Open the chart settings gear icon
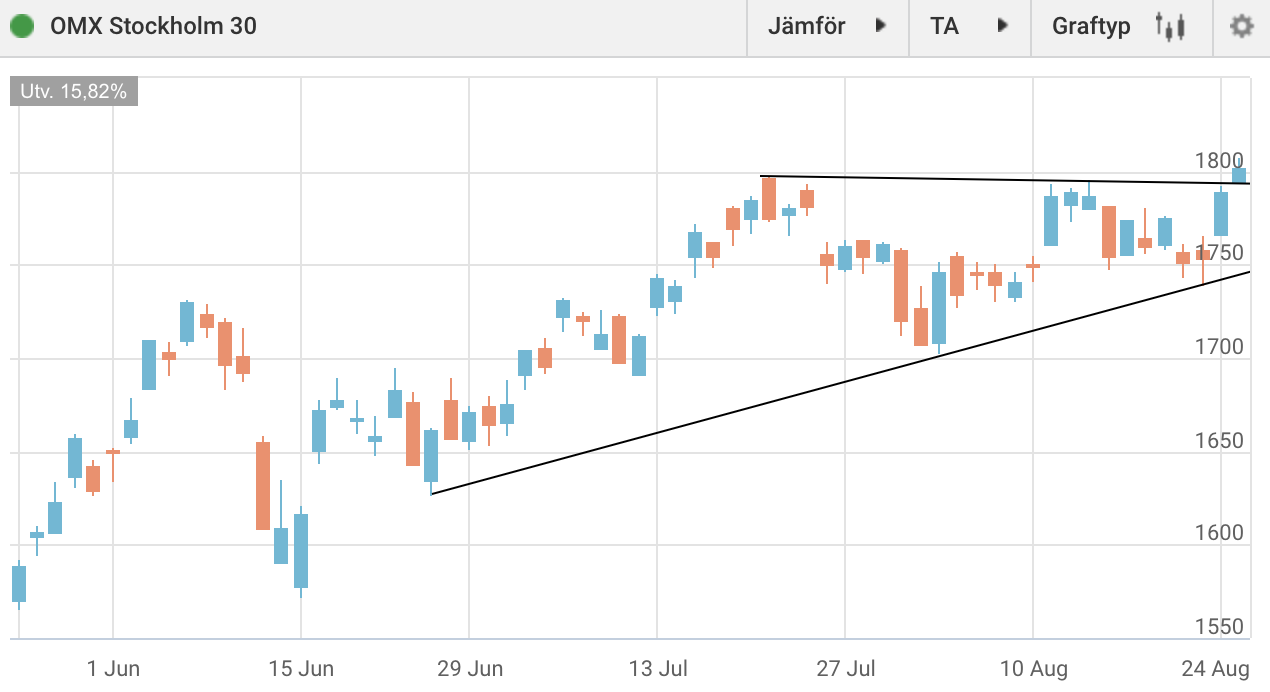 coord(1241,27)
